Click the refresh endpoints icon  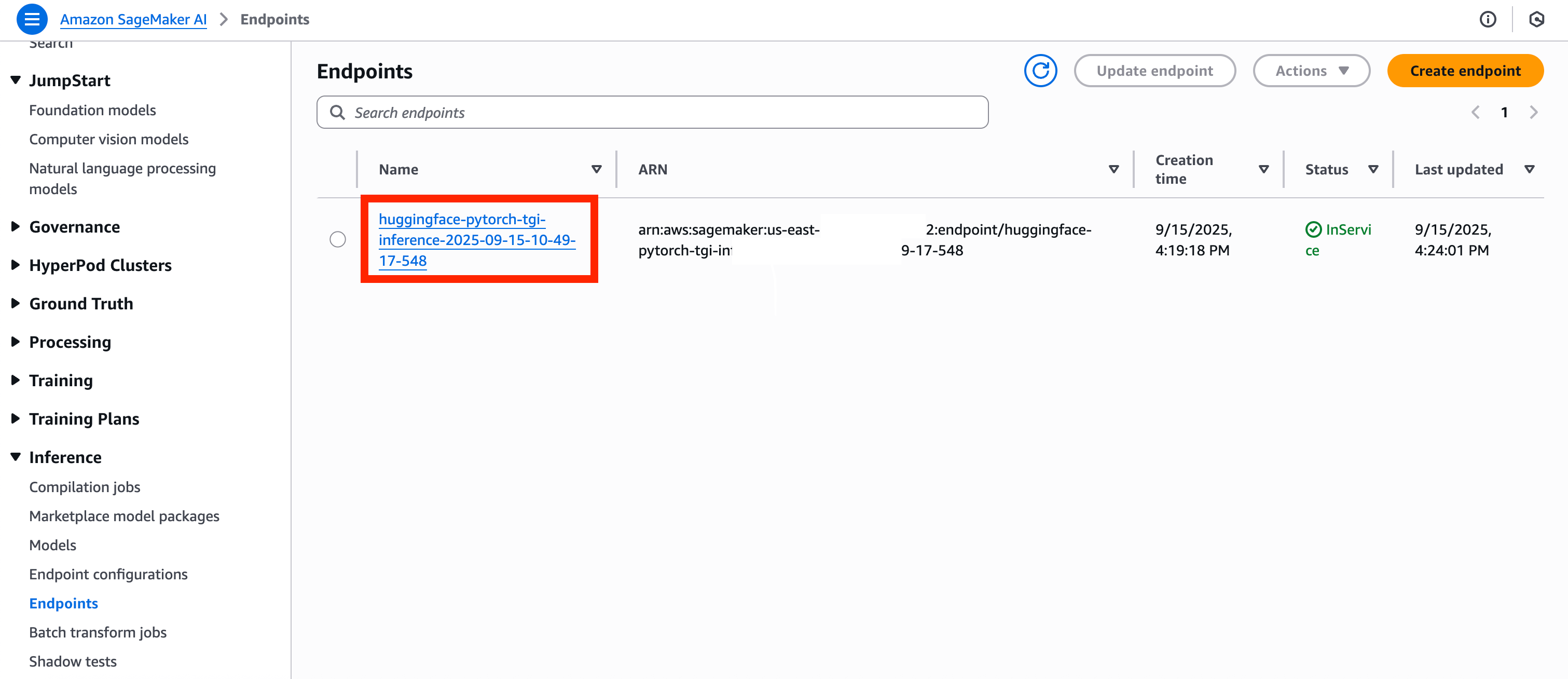pyautogui.click(x=1040, y=71)
